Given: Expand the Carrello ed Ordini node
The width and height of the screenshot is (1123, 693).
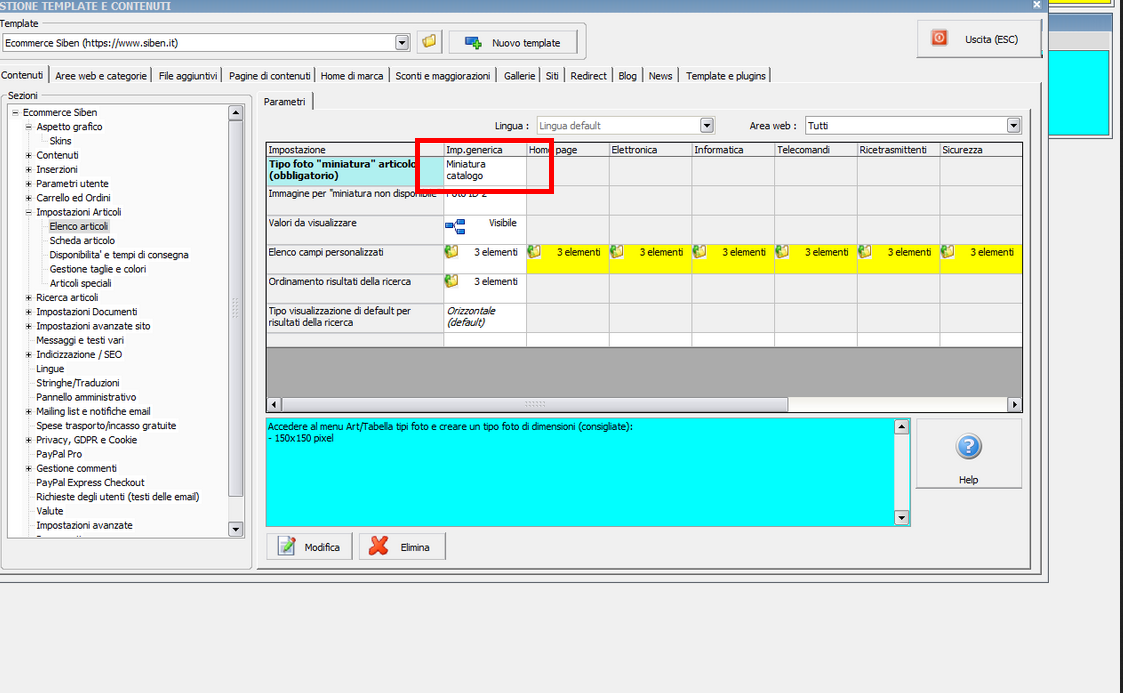Looking at the screenshot, I should (29, 198).
